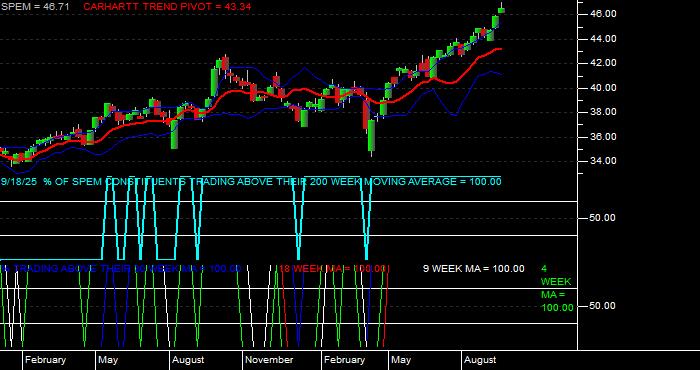The image size is (700, 370).
Task: Click the first February date marker
Action: [46, 360]
